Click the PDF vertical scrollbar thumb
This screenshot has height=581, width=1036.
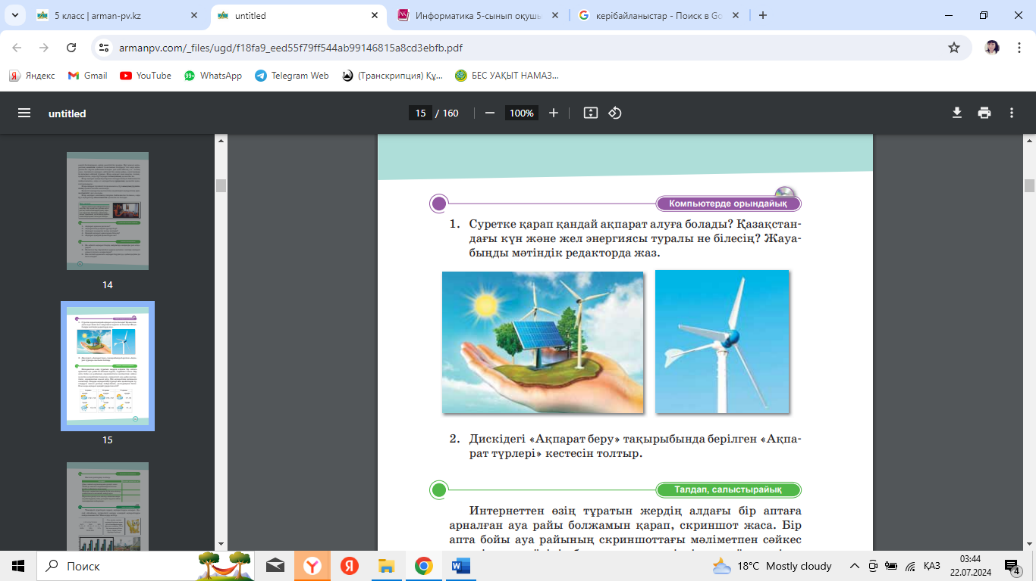[1029, 185]
